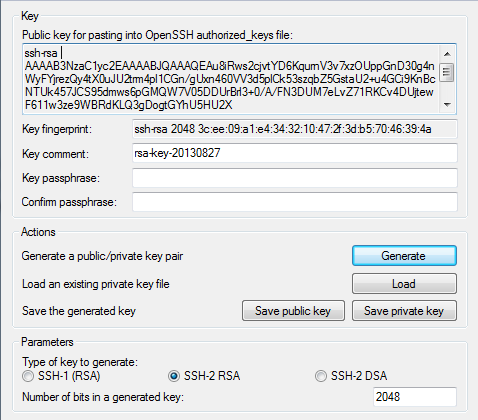Click 'Save the generated key' label
478x420 pixels.
(x=79, y=311)
